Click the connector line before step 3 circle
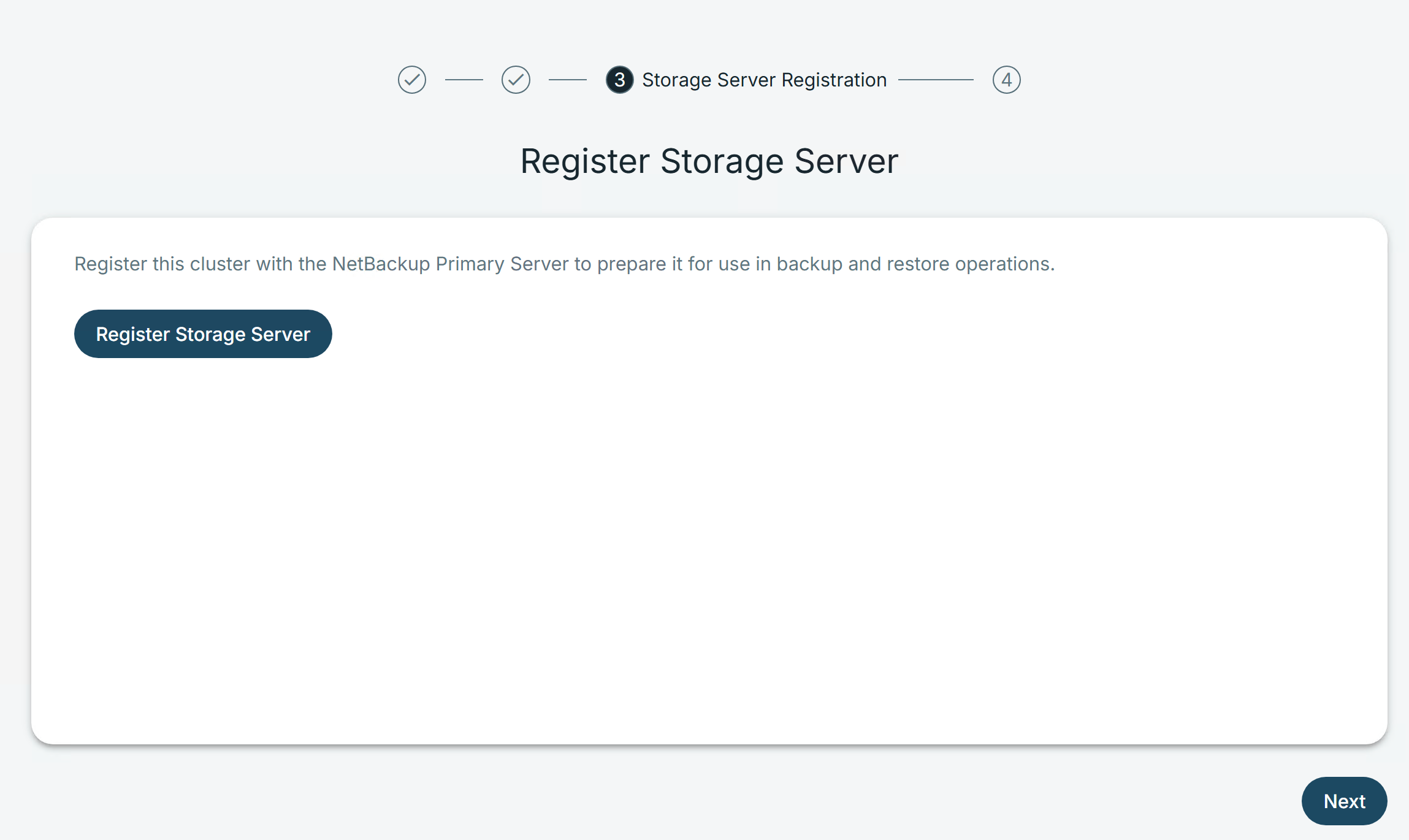The height and width of the screenshot is (840, 1409). (x=567, y=80)
